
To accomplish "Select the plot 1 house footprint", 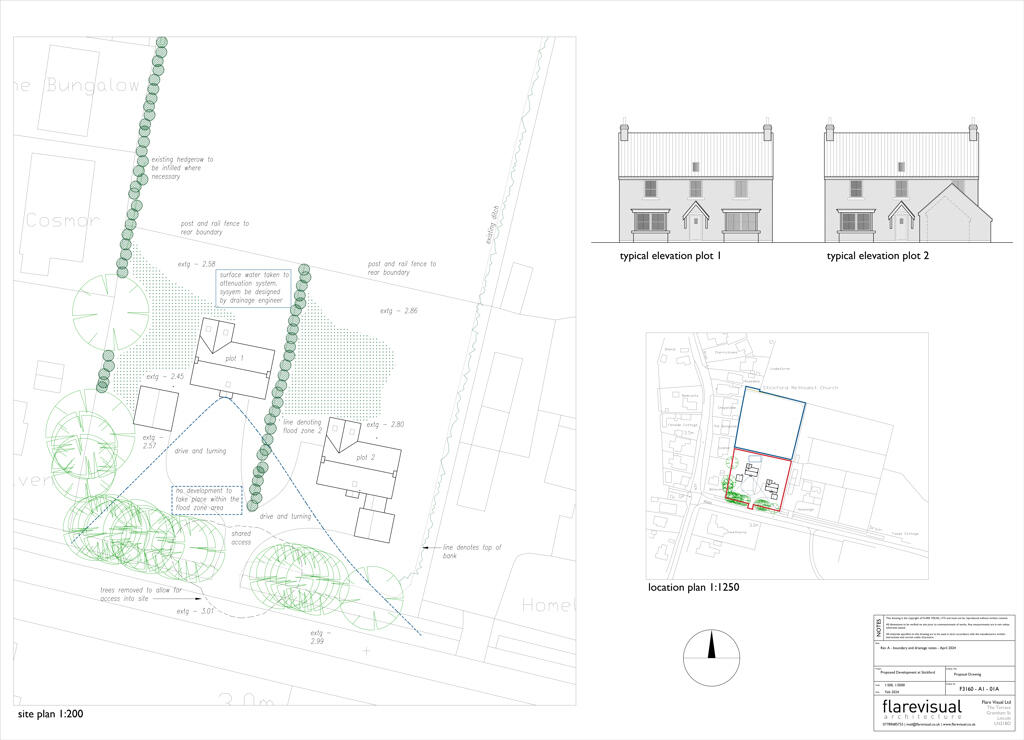I will (x=233, y=359).
